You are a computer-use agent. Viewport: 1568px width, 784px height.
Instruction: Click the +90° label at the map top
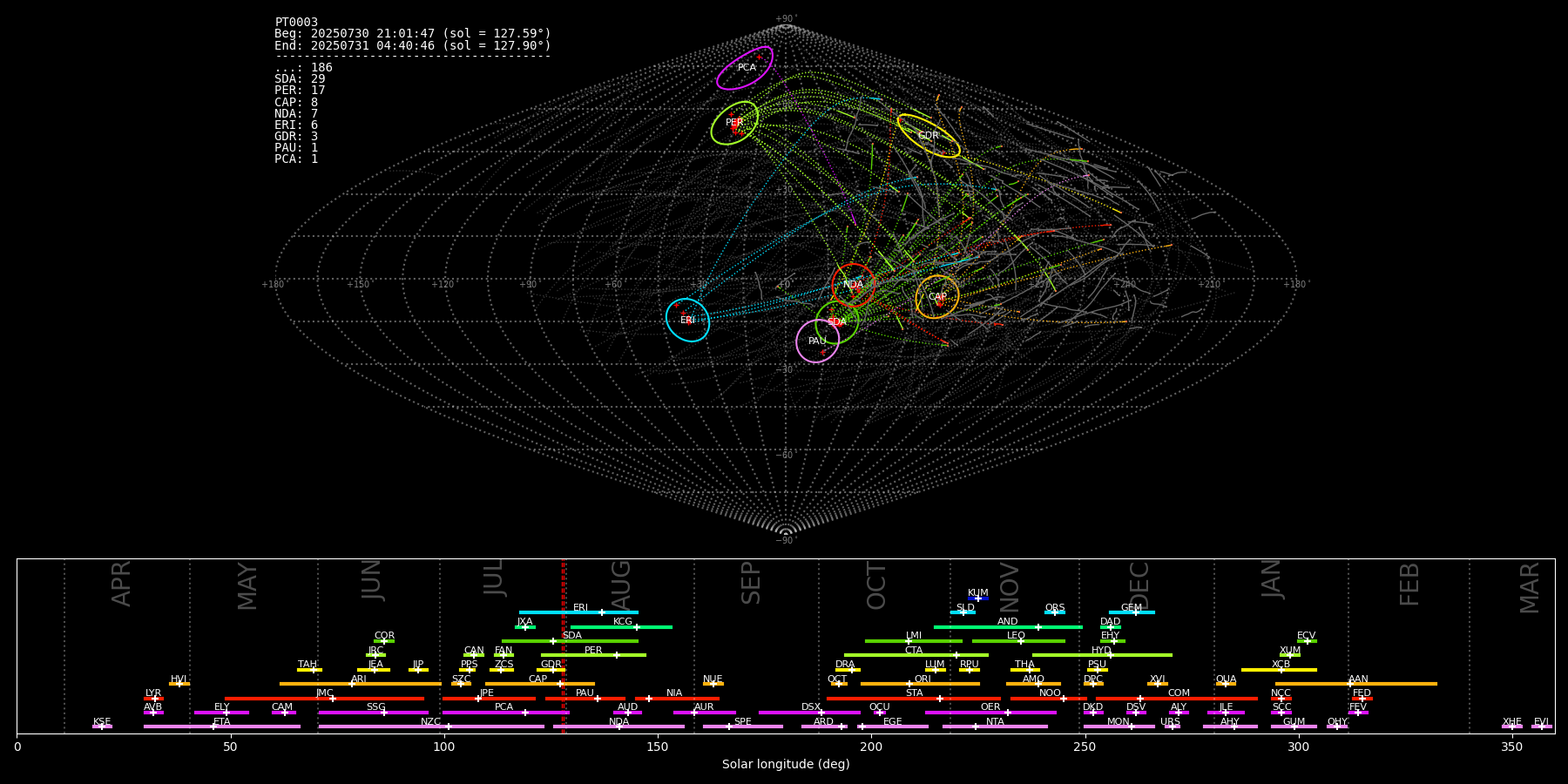click(786, 18)
